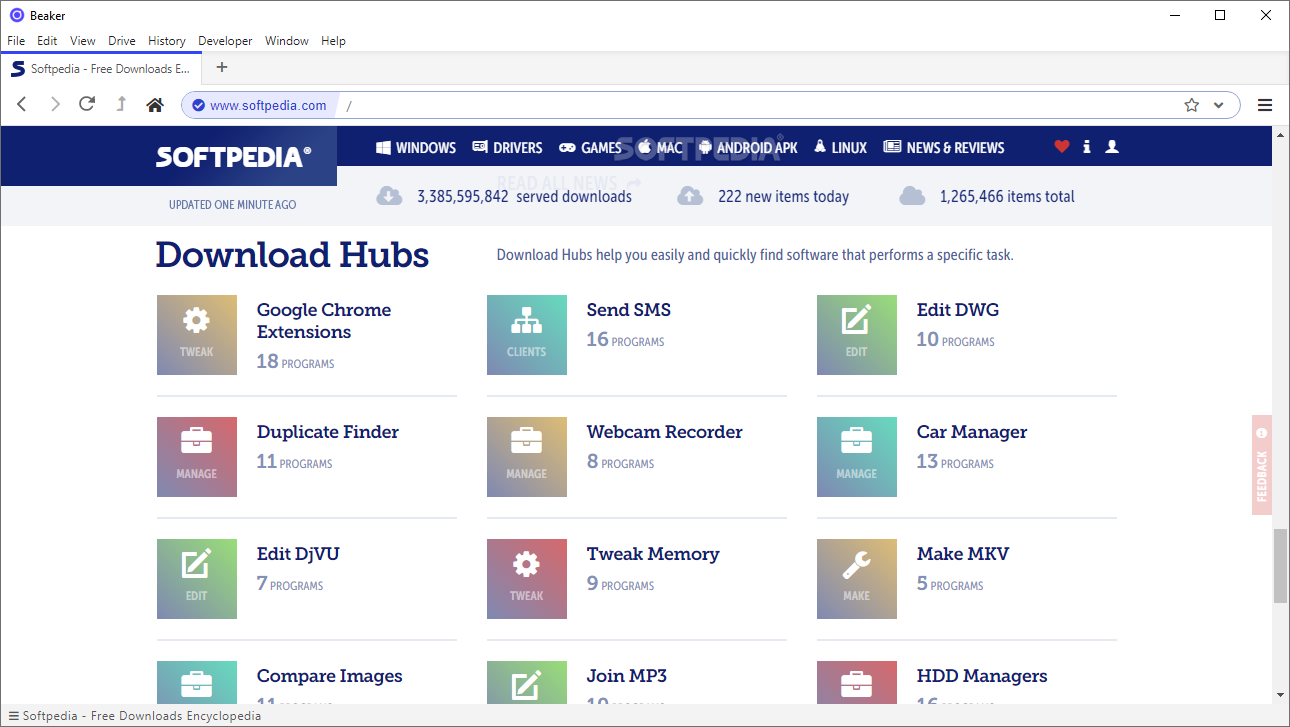Click the Duplicate Finder MANAGE tile
The image size is (1290, 727).
pyautogui.click(x=197, y=457)
